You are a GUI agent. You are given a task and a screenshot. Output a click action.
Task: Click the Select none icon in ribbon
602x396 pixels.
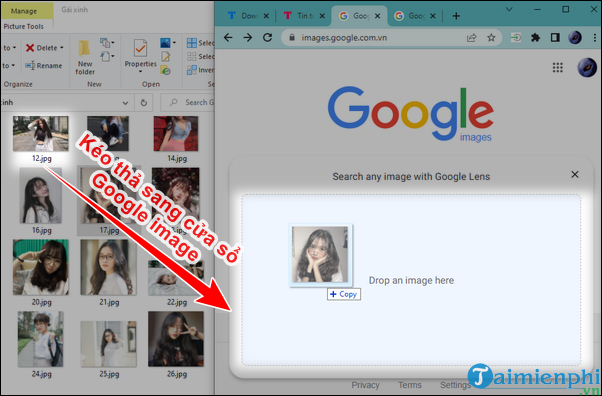pos(192,56)
